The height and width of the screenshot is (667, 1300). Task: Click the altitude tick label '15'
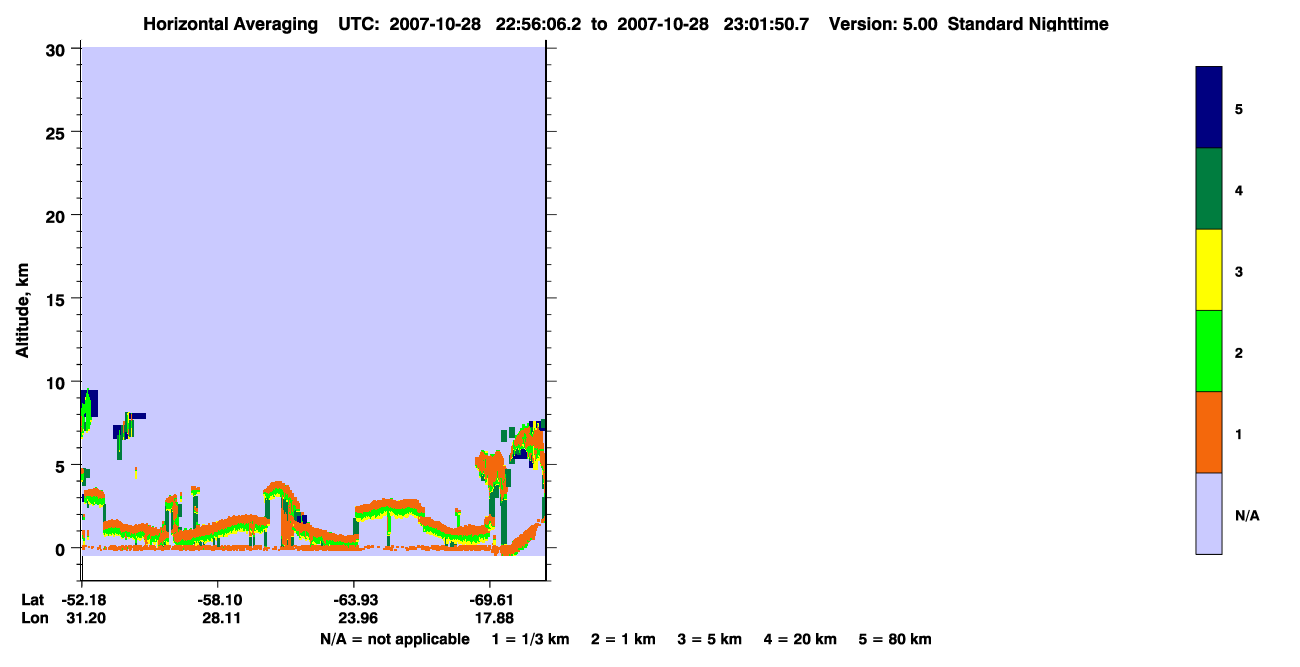[x=58, y=299]
